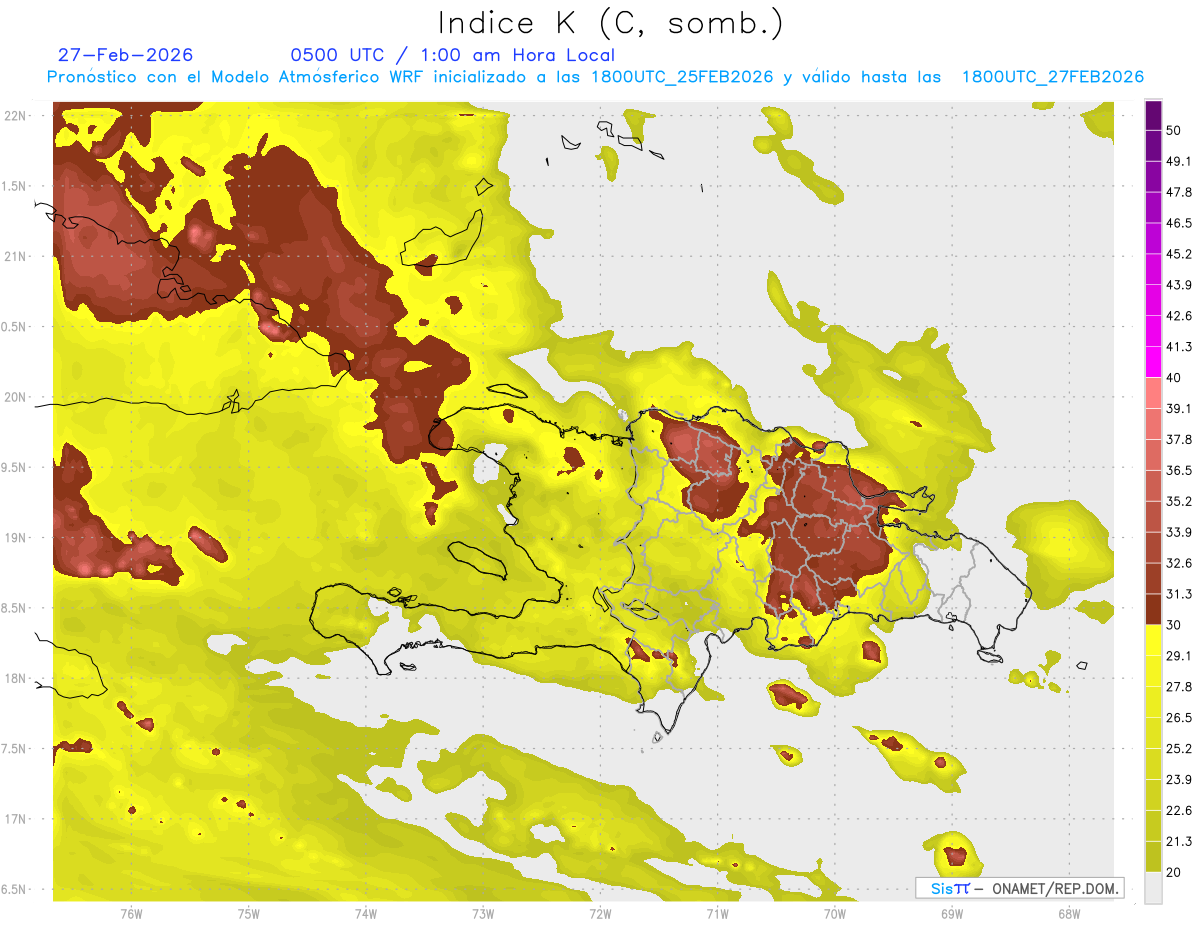Click the '1800UTC_25FEB2026' initialization timestamp

[x=682, y=77]
